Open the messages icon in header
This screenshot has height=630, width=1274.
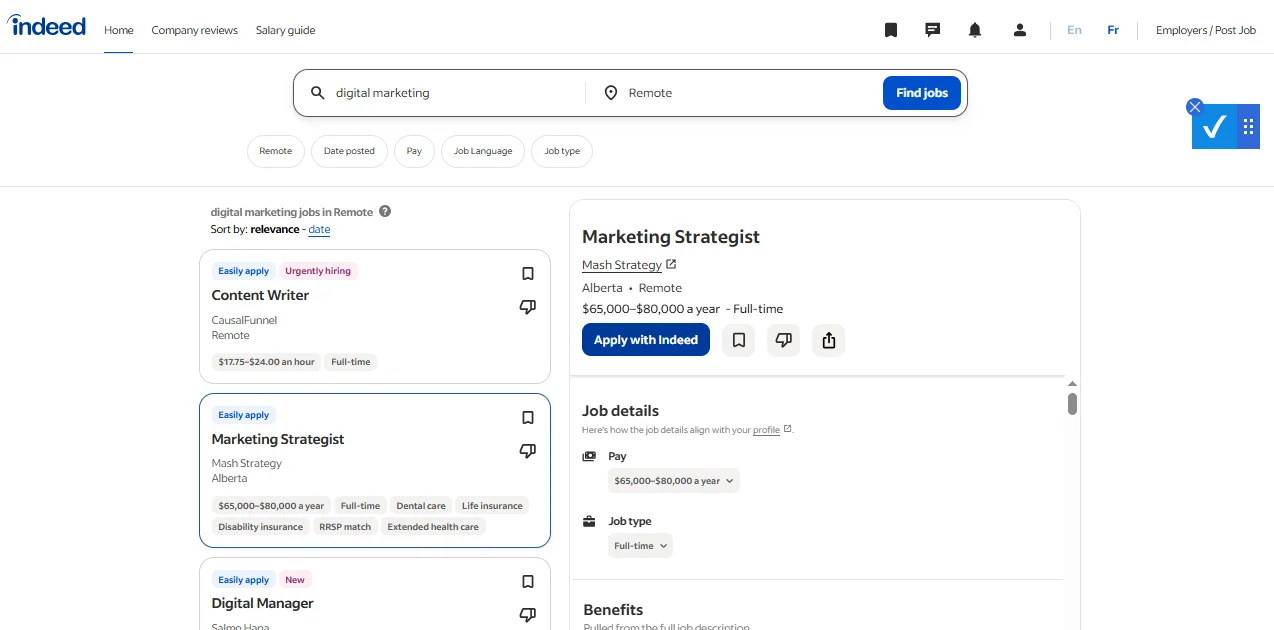[x=933, y=30]
